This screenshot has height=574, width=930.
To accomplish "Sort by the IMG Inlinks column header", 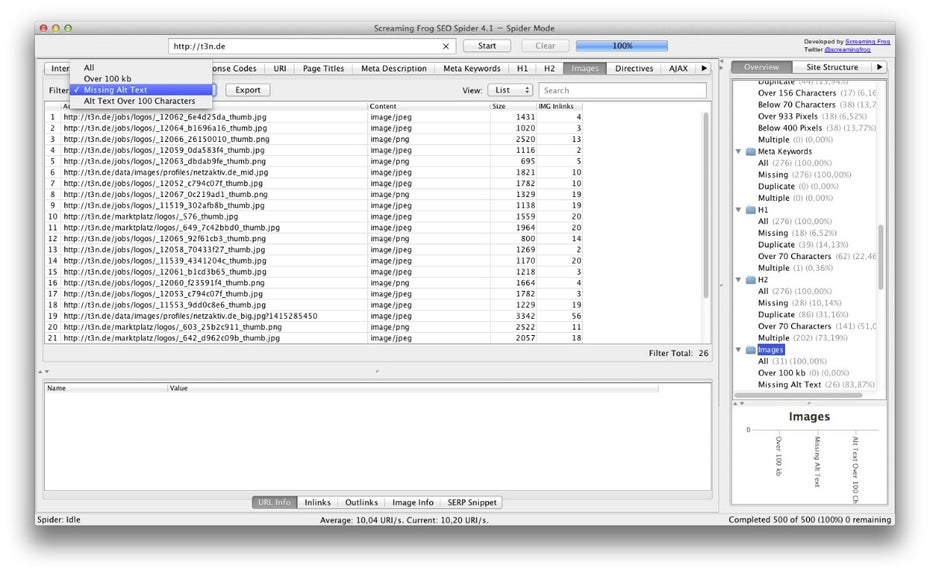I will pyautogui.click(x=559, y=106).
